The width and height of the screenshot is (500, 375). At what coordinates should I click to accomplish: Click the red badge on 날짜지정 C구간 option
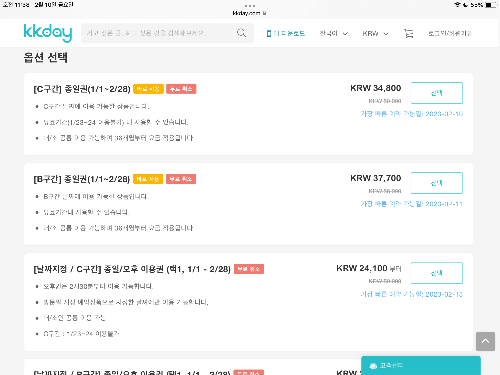pyautogui.click(x=249, y=269)
